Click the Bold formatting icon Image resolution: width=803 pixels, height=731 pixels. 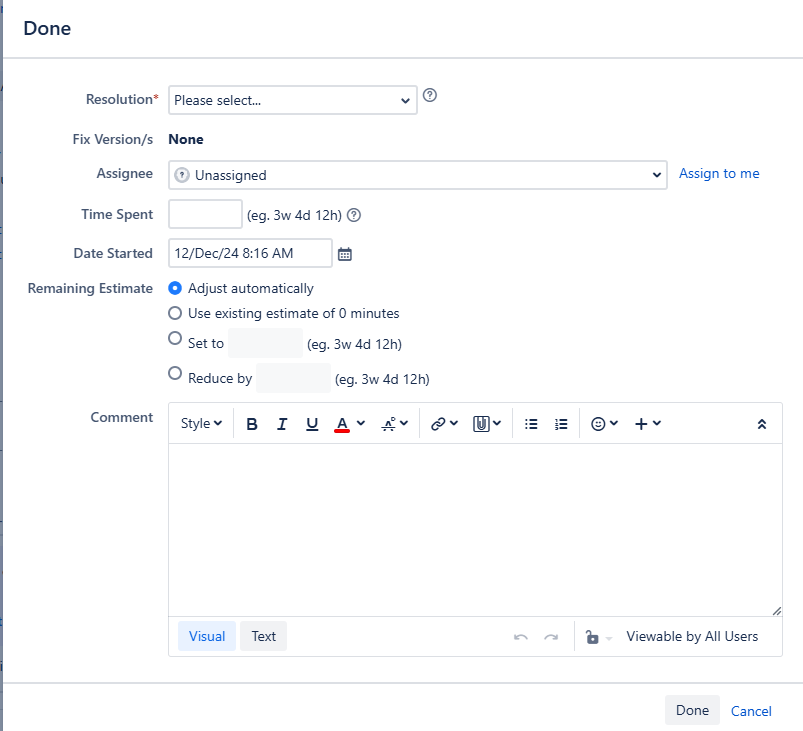click(252, 424)
